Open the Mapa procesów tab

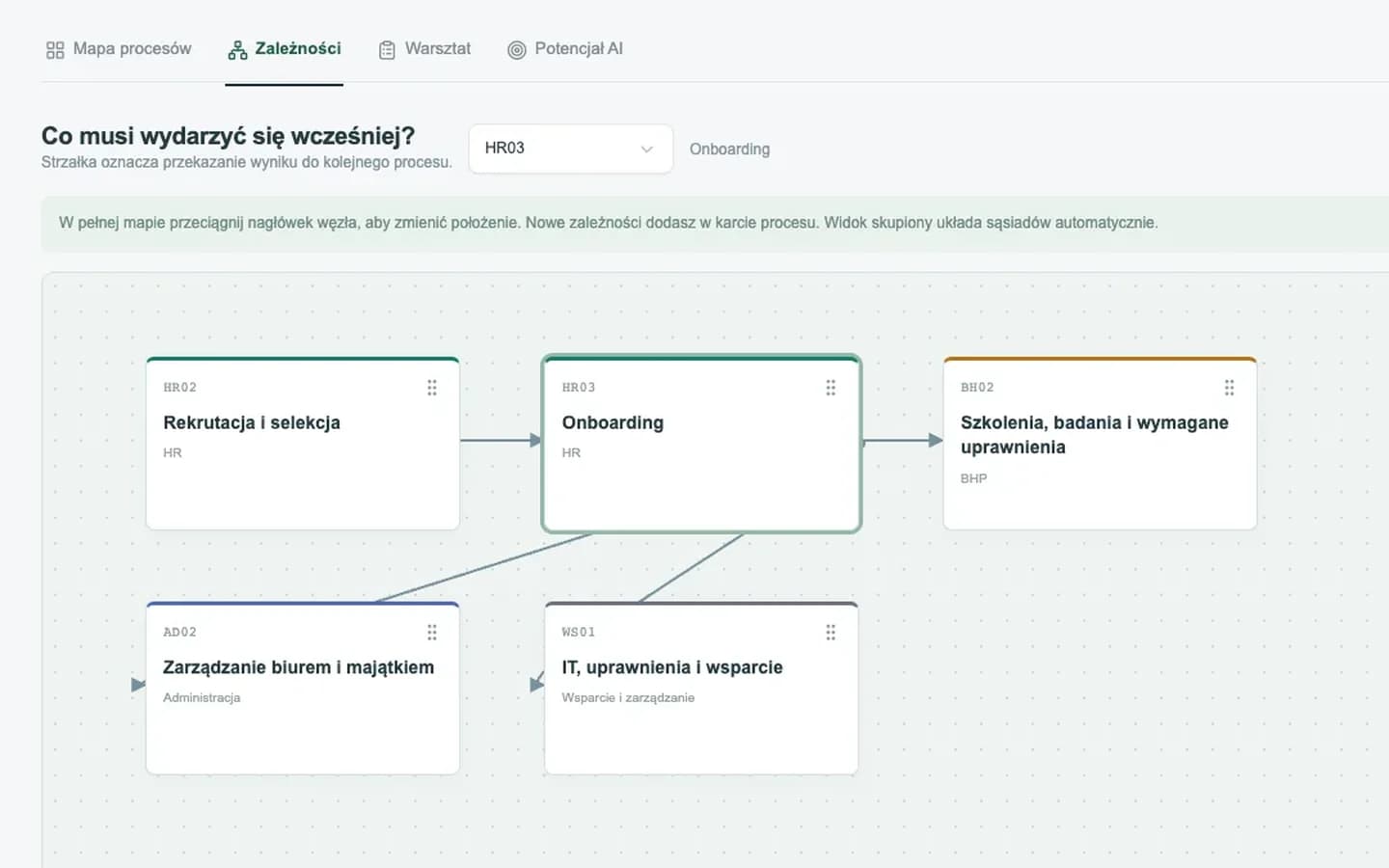[119, 49]
